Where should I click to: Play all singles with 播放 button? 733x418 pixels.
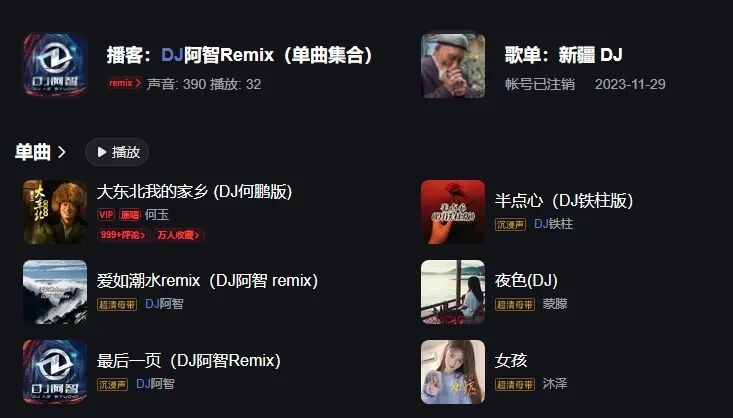click(117, 152)
